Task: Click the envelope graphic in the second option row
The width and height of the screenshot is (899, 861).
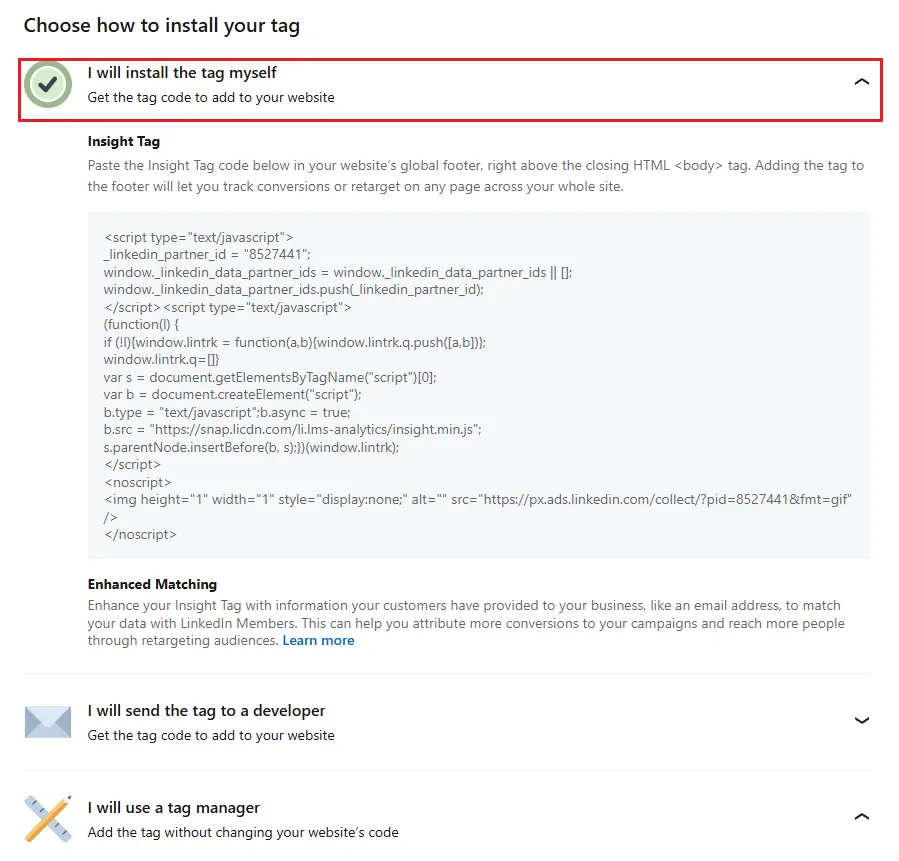Action: (47, 721)
